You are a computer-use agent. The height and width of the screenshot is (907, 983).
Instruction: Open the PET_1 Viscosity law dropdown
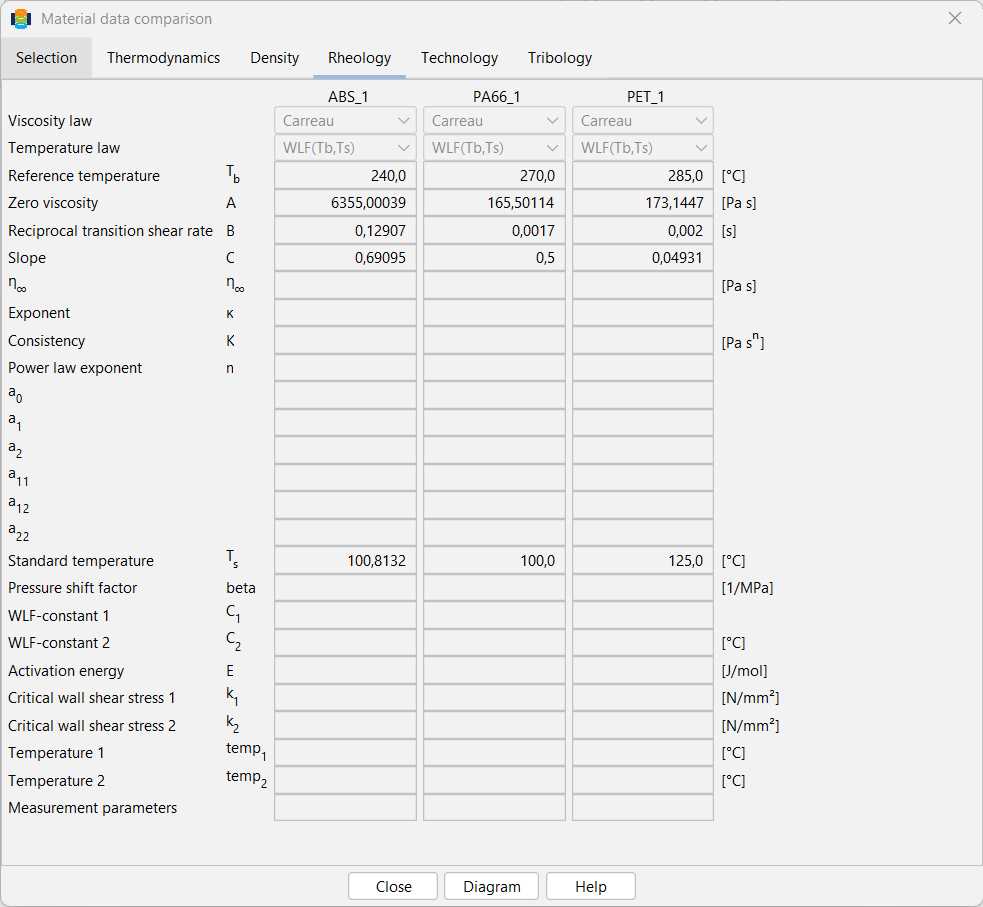click(x=643, y=120)
